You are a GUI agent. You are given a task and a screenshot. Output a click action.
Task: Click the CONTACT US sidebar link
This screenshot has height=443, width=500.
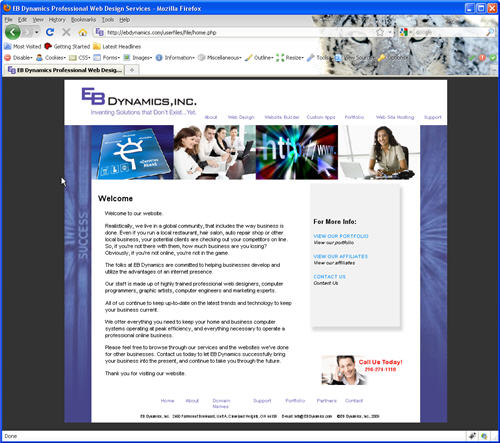[x=329, y=277]
